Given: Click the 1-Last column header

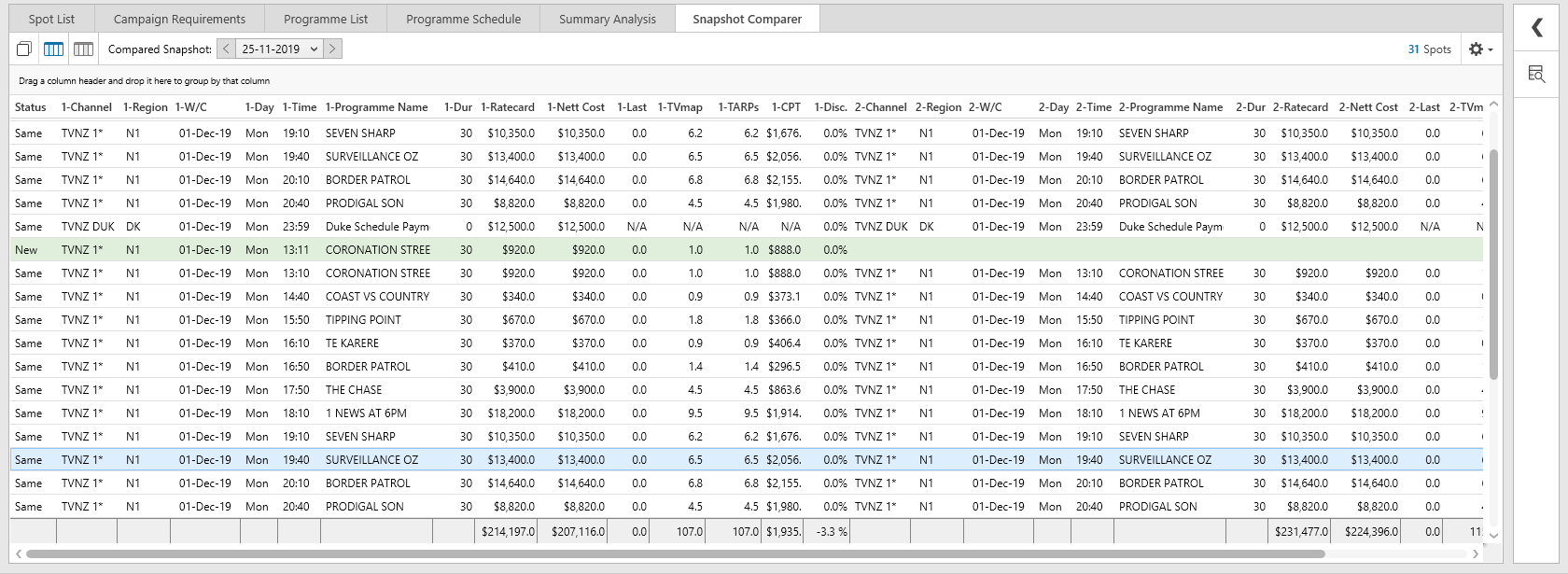Looking at the screenshot, I should [631, 107].
